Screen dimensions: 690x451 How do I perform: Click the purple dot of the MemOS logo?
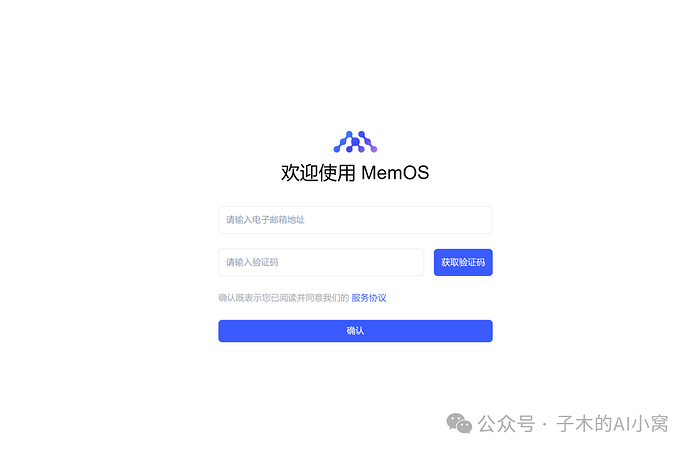click(x=374, y=149)
